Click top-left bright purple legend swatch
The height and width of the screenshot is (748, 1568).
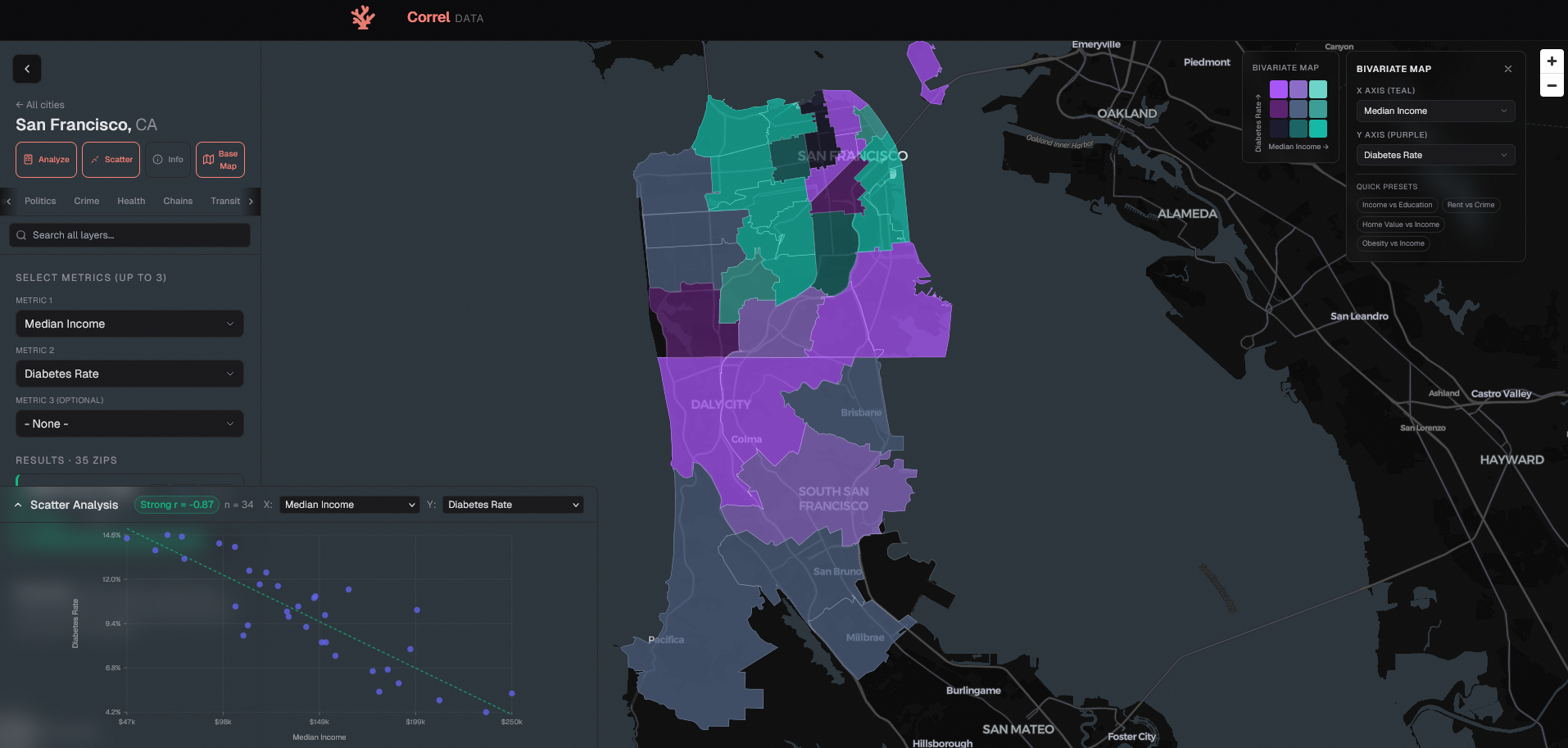point(1278,89)
